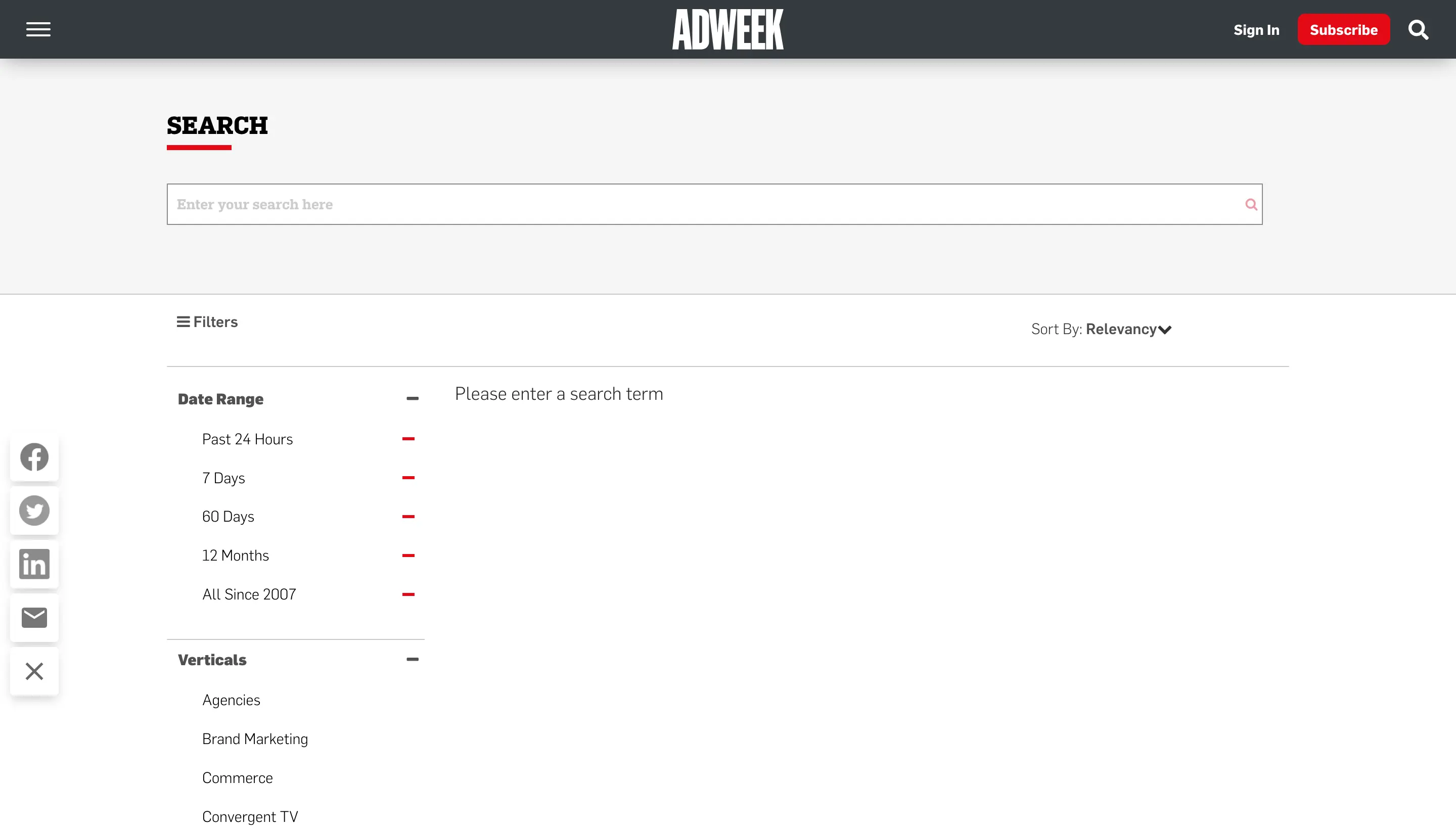The width and height of the screenshot is (1456, 830).
Task: Close the social share sidebar
Action: [34, 671]
